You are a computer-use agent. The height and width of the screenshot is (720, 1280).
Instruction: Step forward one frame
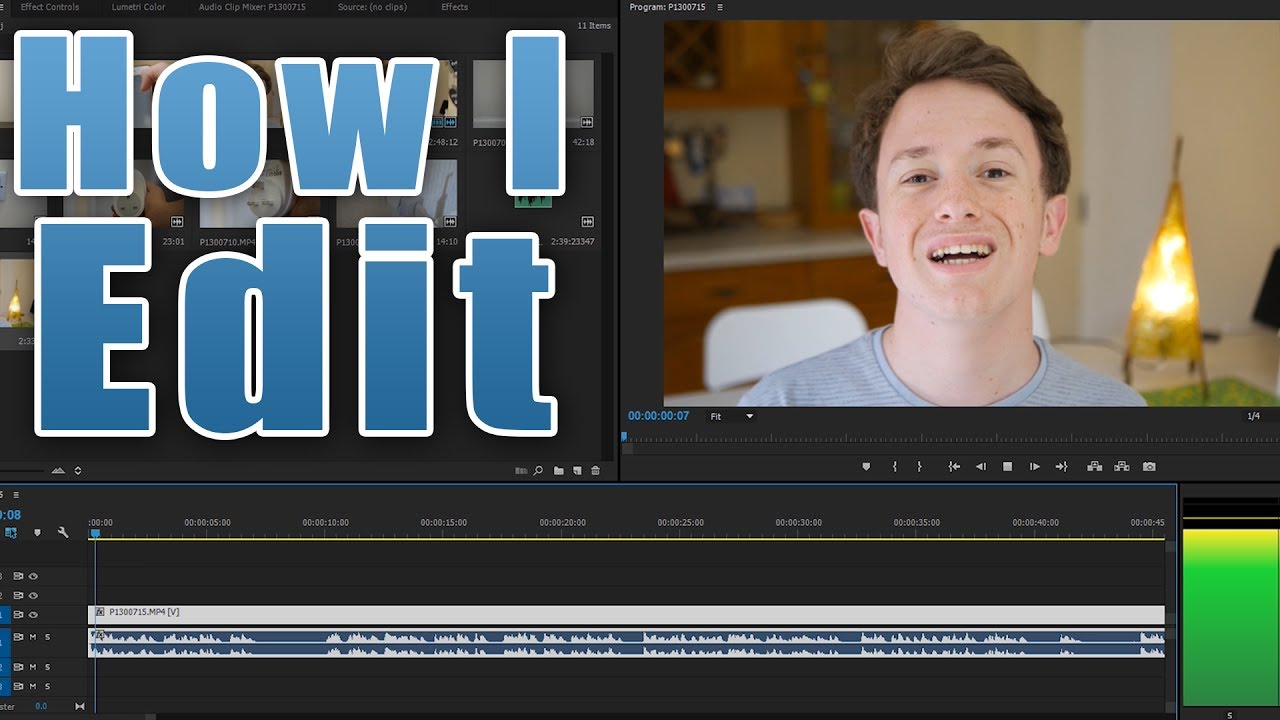tap(1035, 467)
